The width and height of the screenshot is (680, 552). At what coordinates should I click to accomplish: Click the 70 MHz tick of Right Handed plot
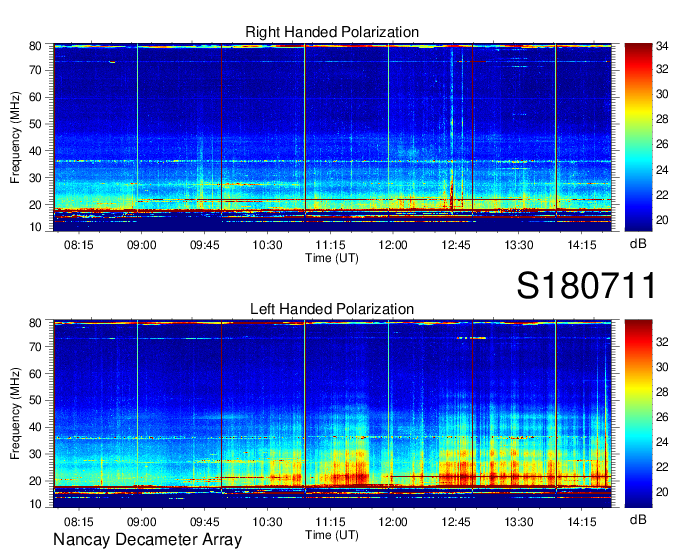(35, 70)
